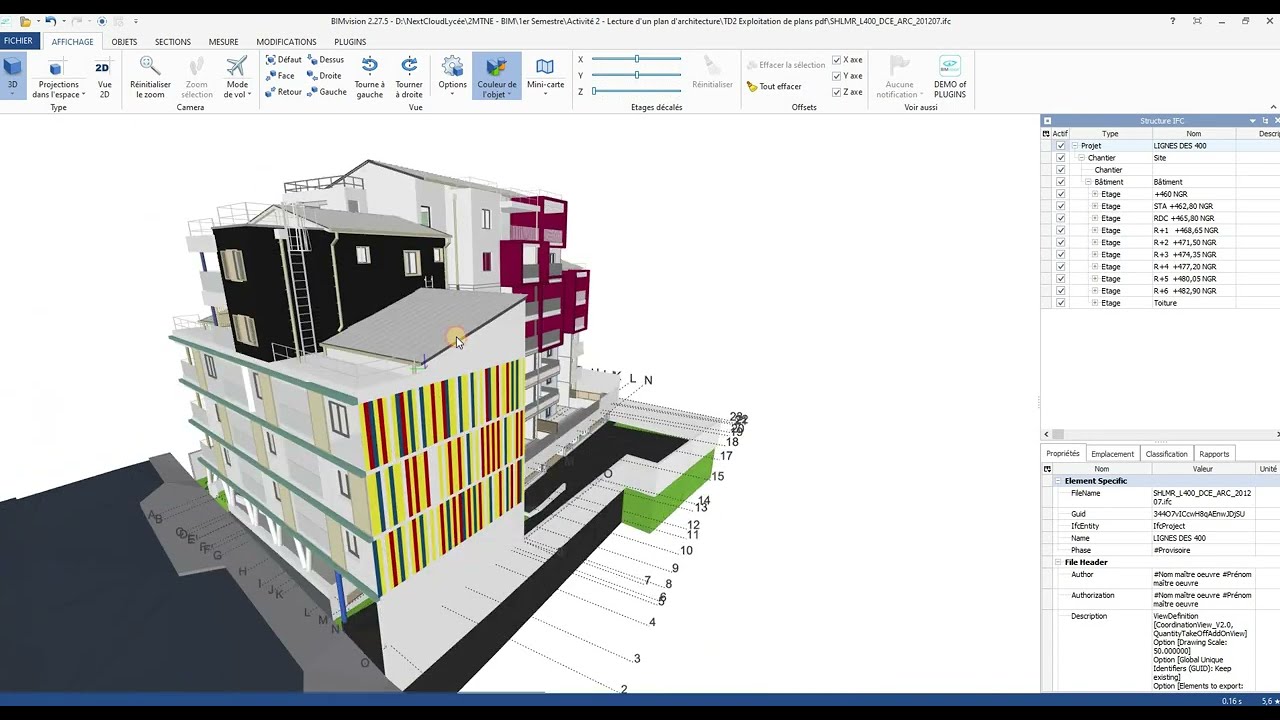Rotate view with Tourner à droite
The width and height of the screenshot is (1280, 720).
[x=409, y=77]
